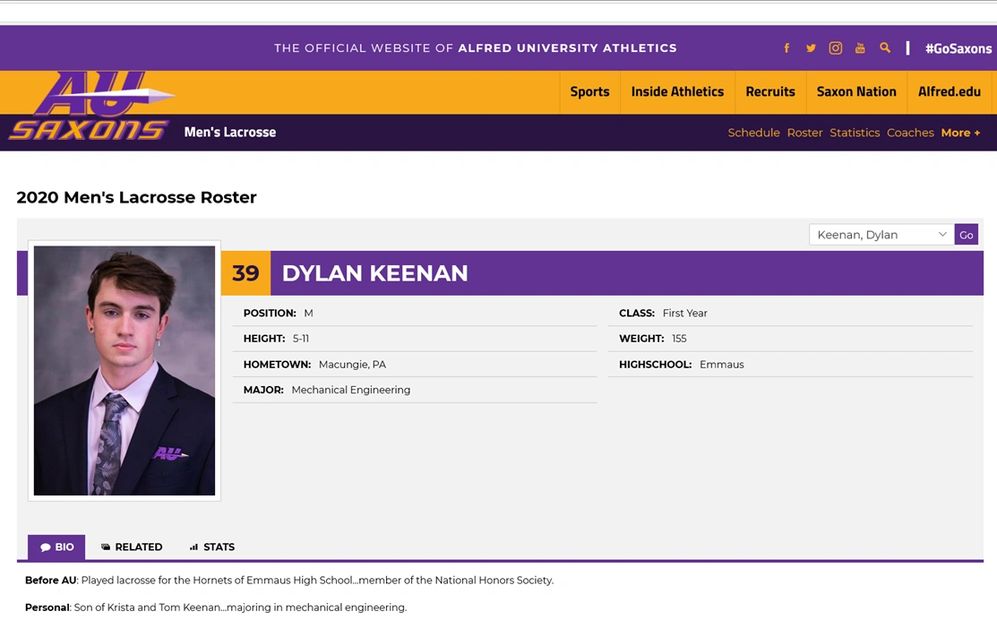
Task: Open the Alfred Athletics Facebook page icon
Action: coord(787,48)
